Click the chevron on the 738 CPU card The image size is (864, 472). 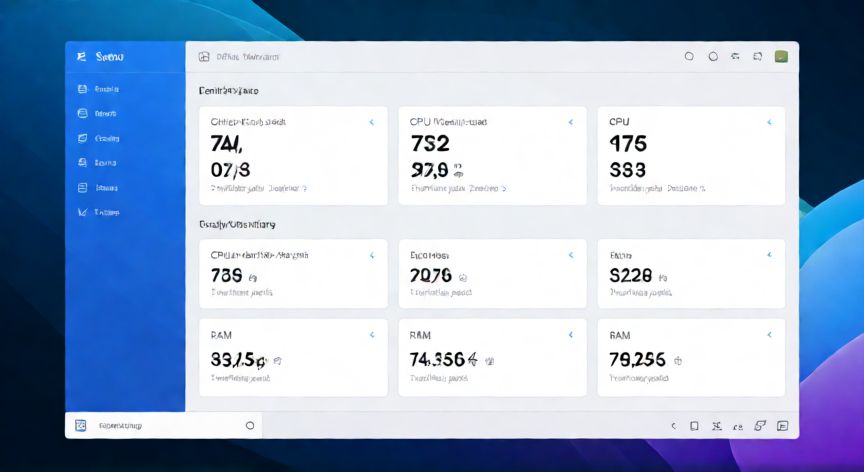pyautogui.click(x=372, y=255)
